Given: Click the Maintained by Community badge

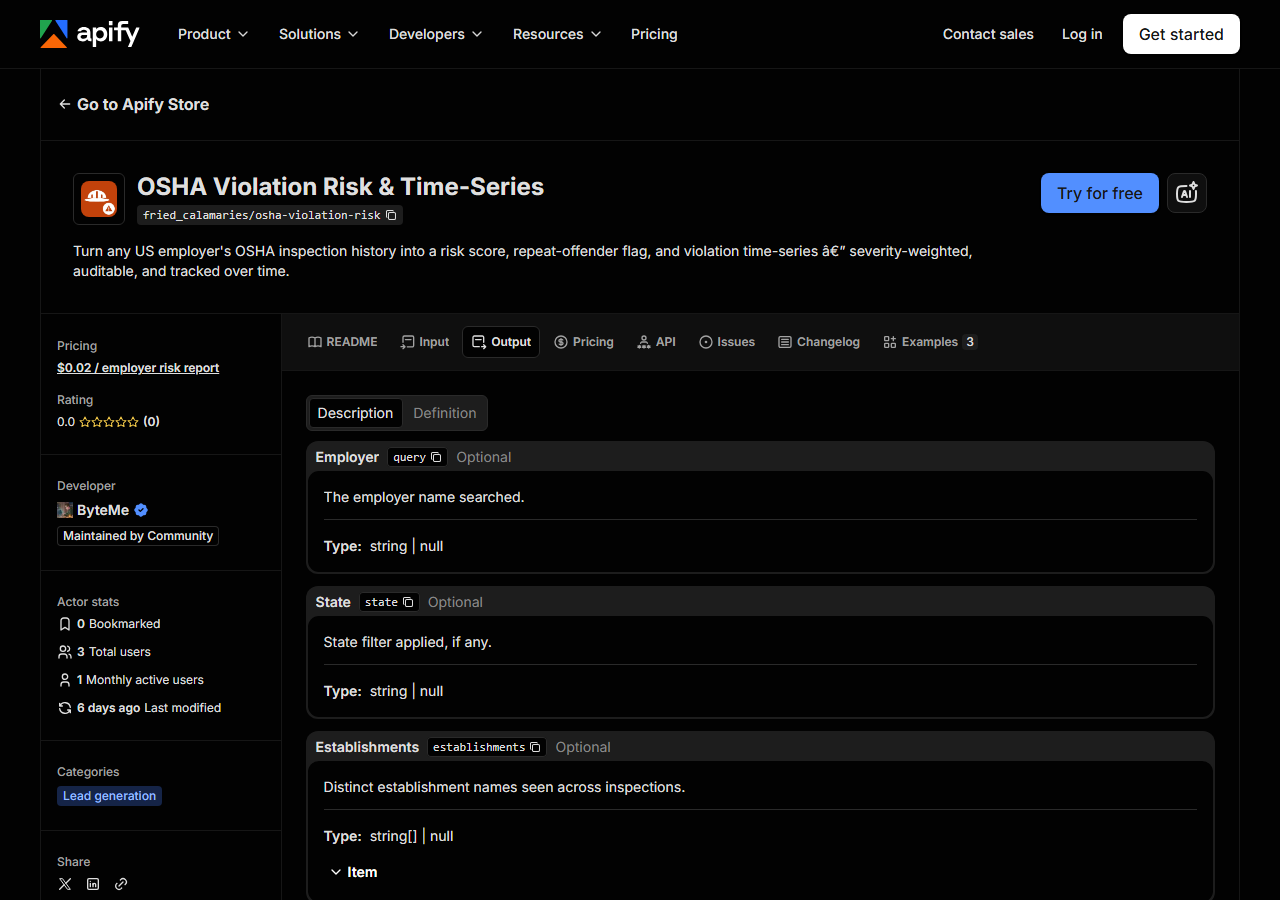Looking at the screenshot, I should click(138, 536).
